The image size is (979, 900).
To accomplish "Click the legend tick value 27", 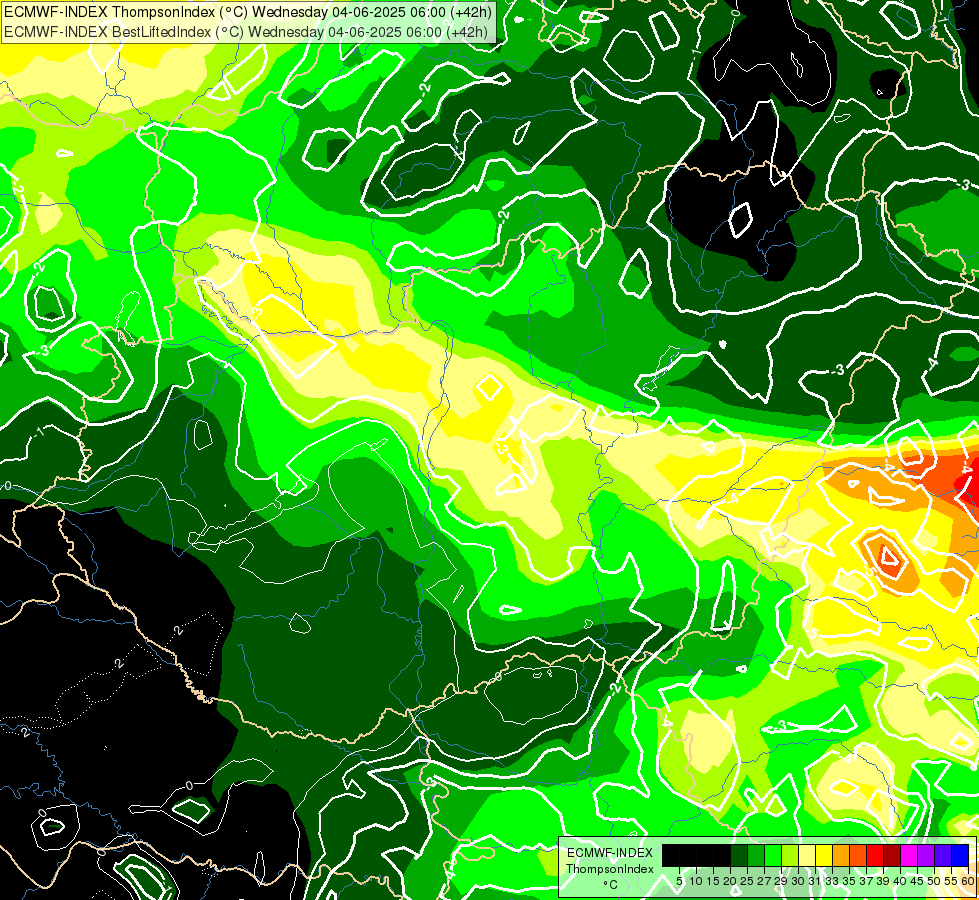I will 764,881.
